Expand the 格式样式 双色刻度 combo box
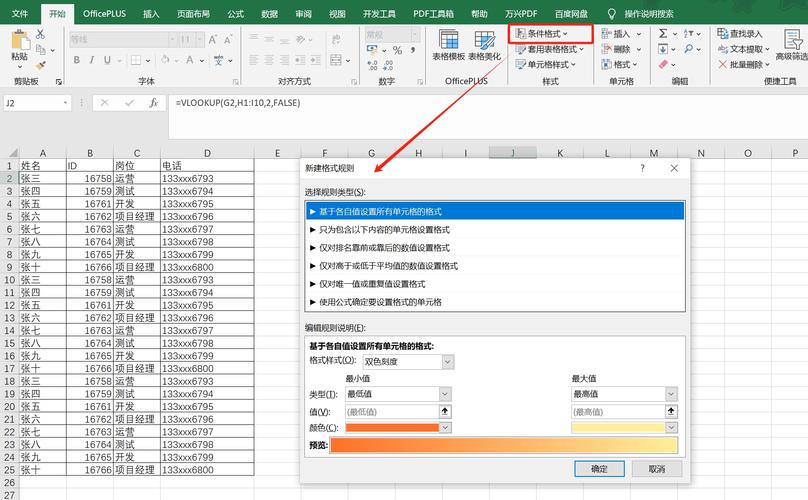The image size is (808, 500). [x=448, y=362]
